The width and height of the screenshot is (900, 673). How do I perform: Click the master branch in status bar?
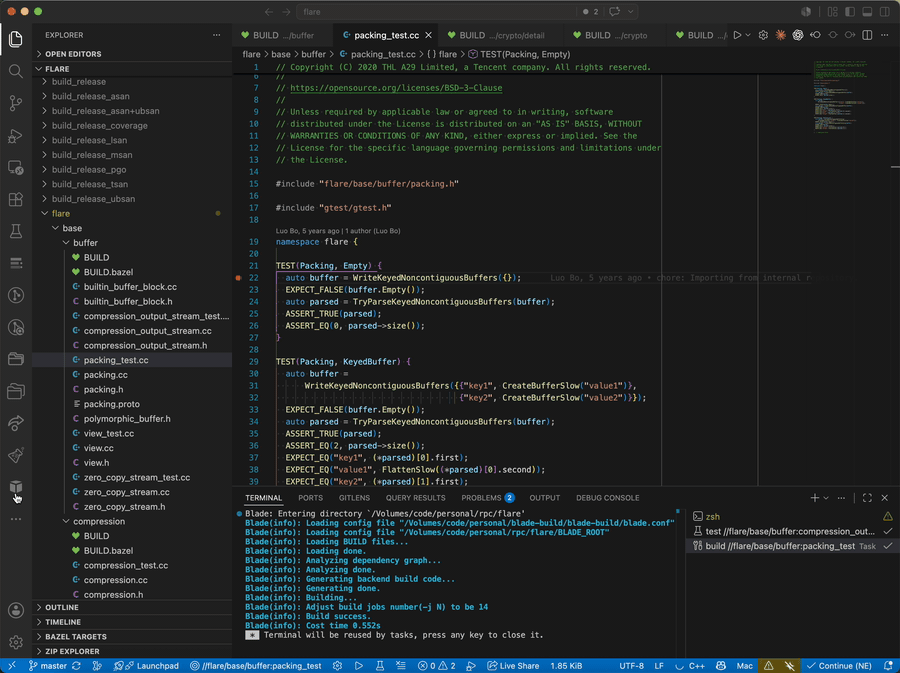(x=48, y=666)
